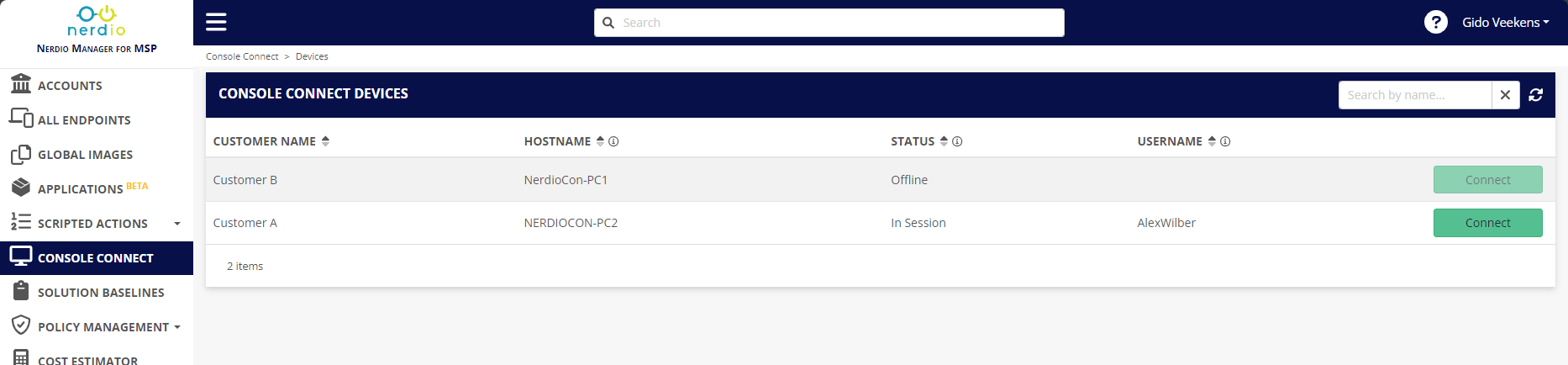
Task: Go to Global Images in sidebar
Action: point(85,155)
